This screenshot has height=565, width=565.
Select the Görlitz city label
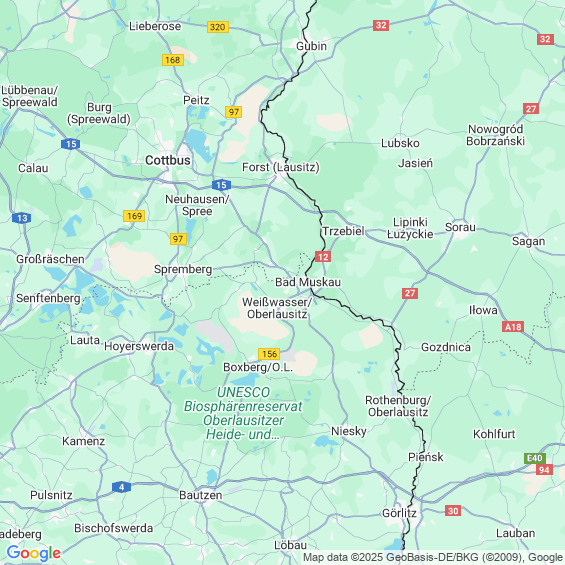(399, 513)
